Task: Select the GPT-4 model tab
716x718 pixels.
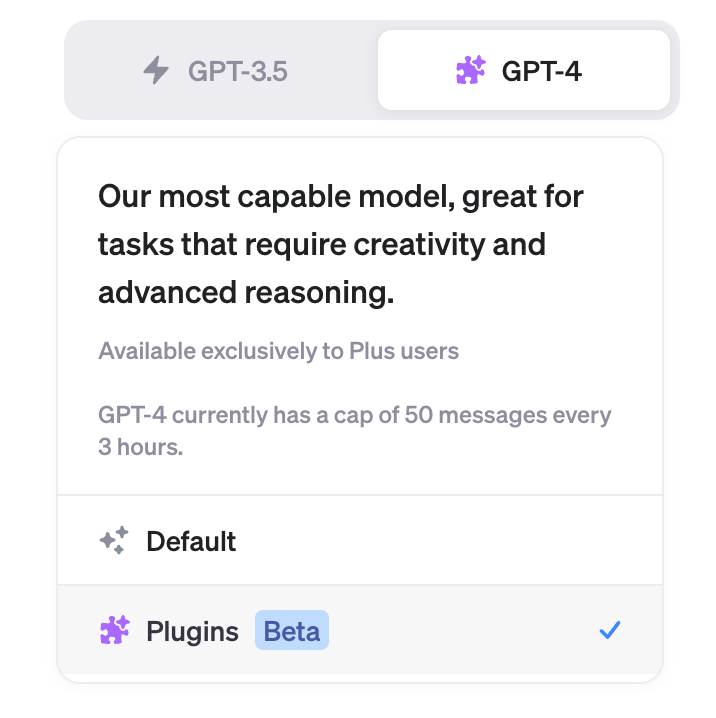Action: [523, 71]
